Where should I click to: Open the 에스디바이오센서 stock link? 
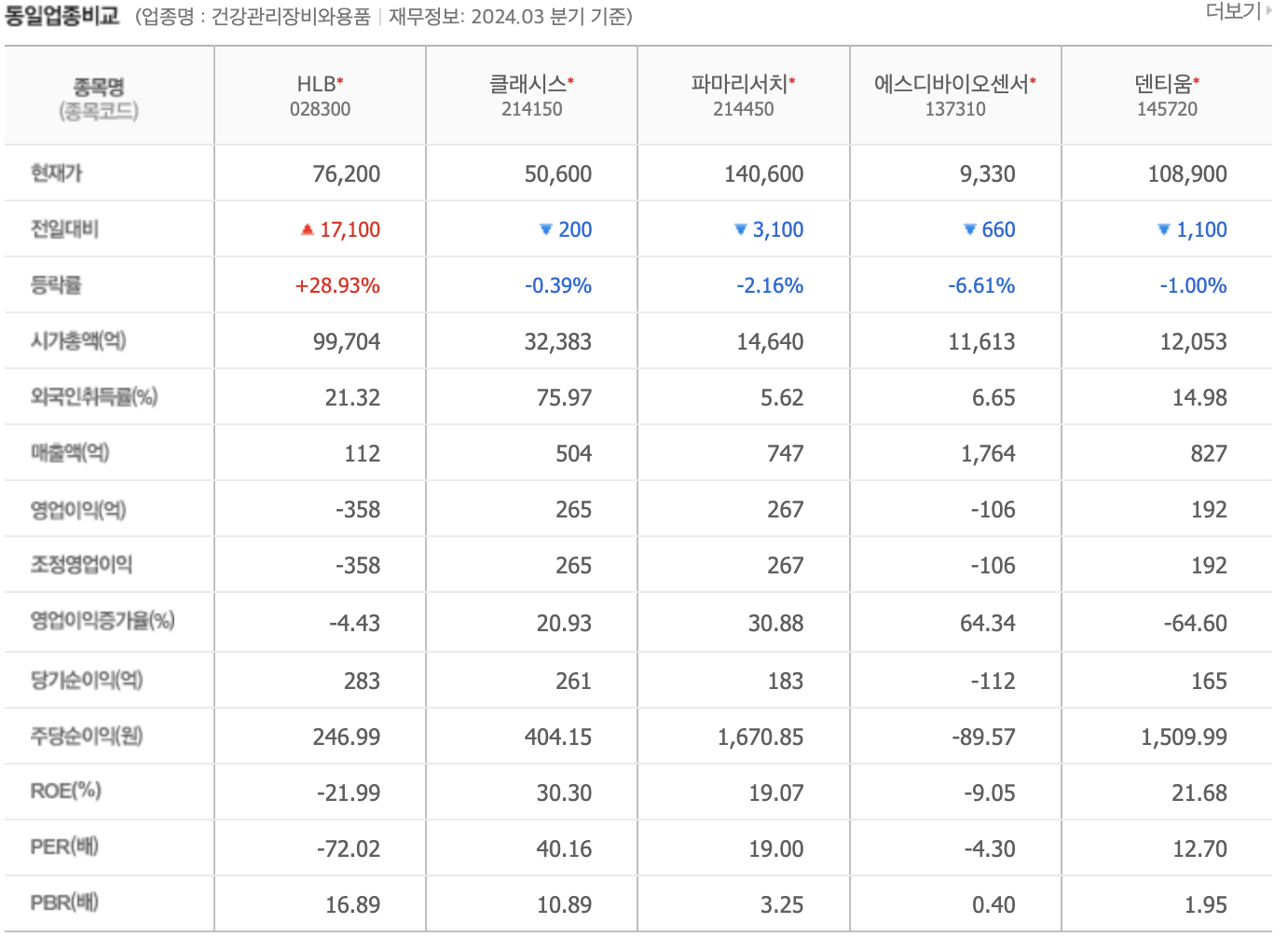(952, 84)
